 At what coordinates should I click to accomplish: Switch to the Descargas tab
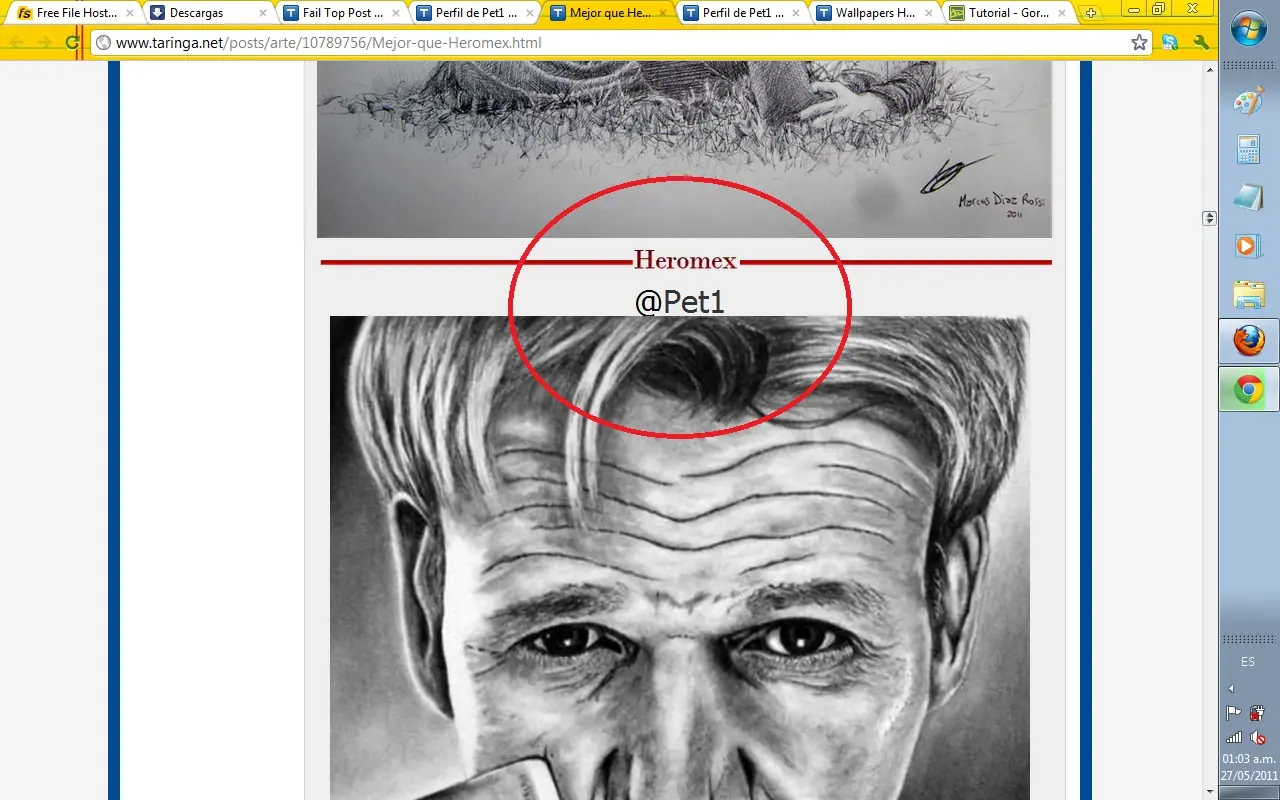pyautogui.click(x=208, y=13)
